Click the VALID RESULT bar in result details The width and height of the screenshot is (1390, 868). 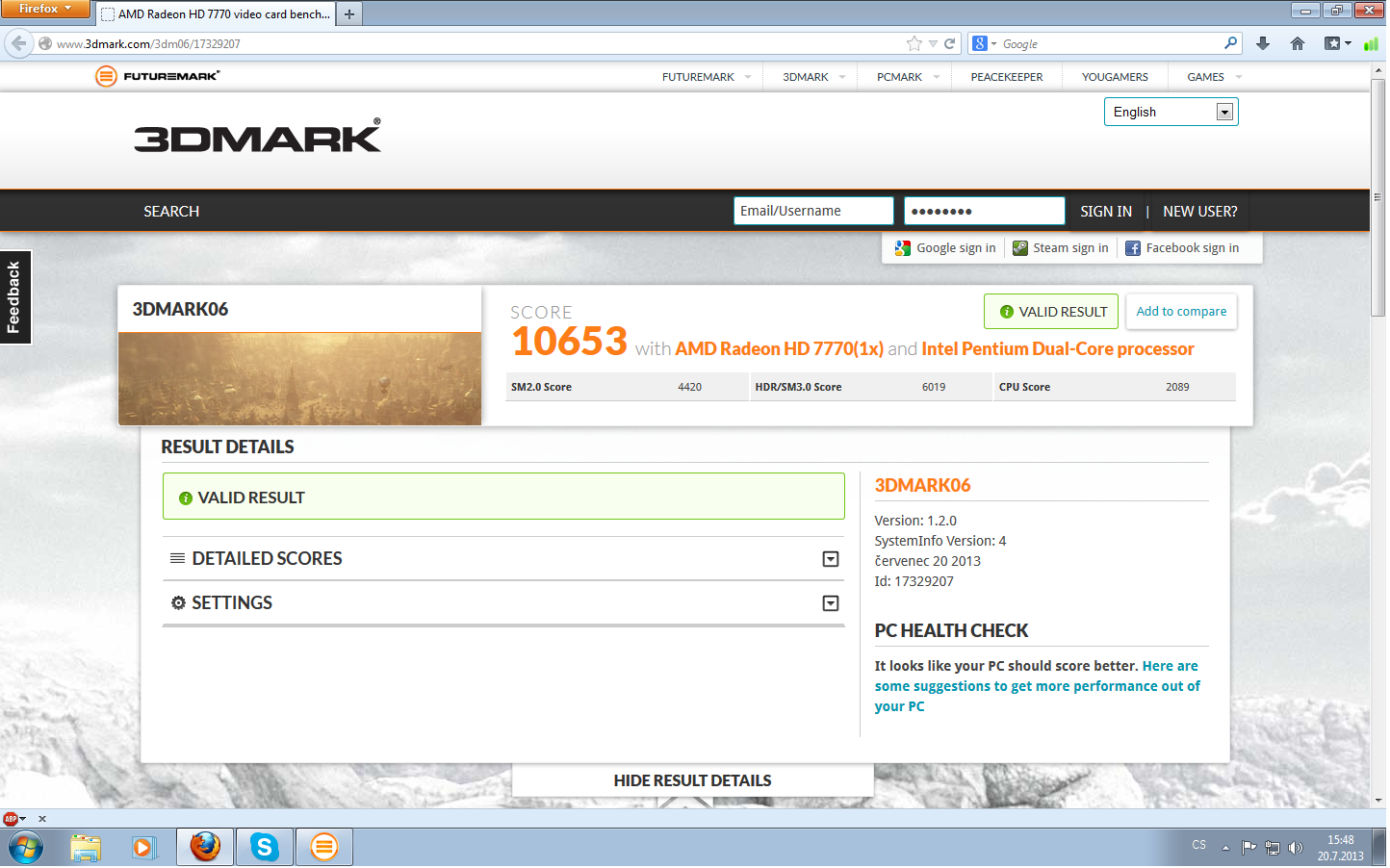(x=503, y=497)
